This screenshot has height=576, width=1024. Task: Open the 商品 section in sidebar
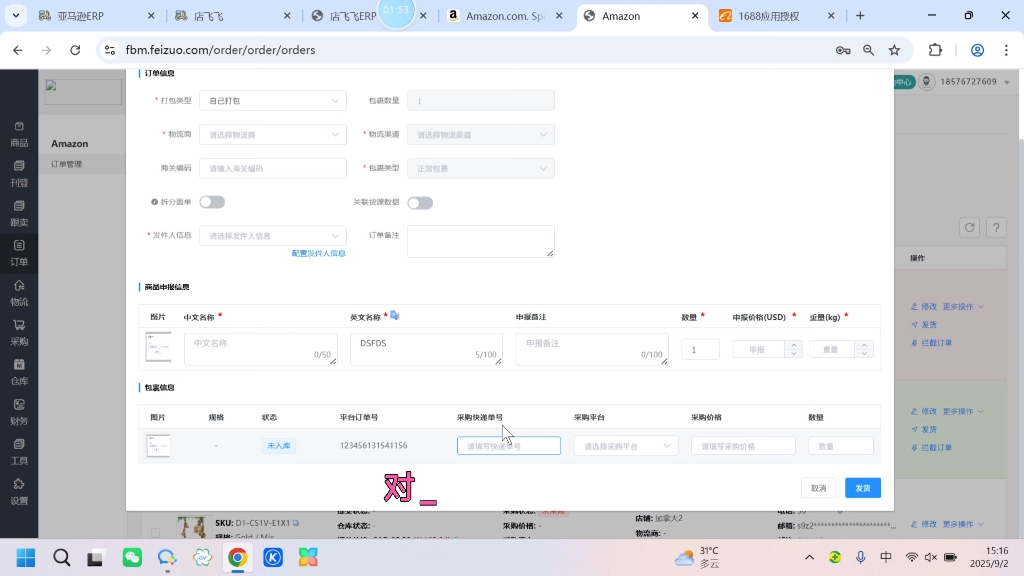(19, 135)
